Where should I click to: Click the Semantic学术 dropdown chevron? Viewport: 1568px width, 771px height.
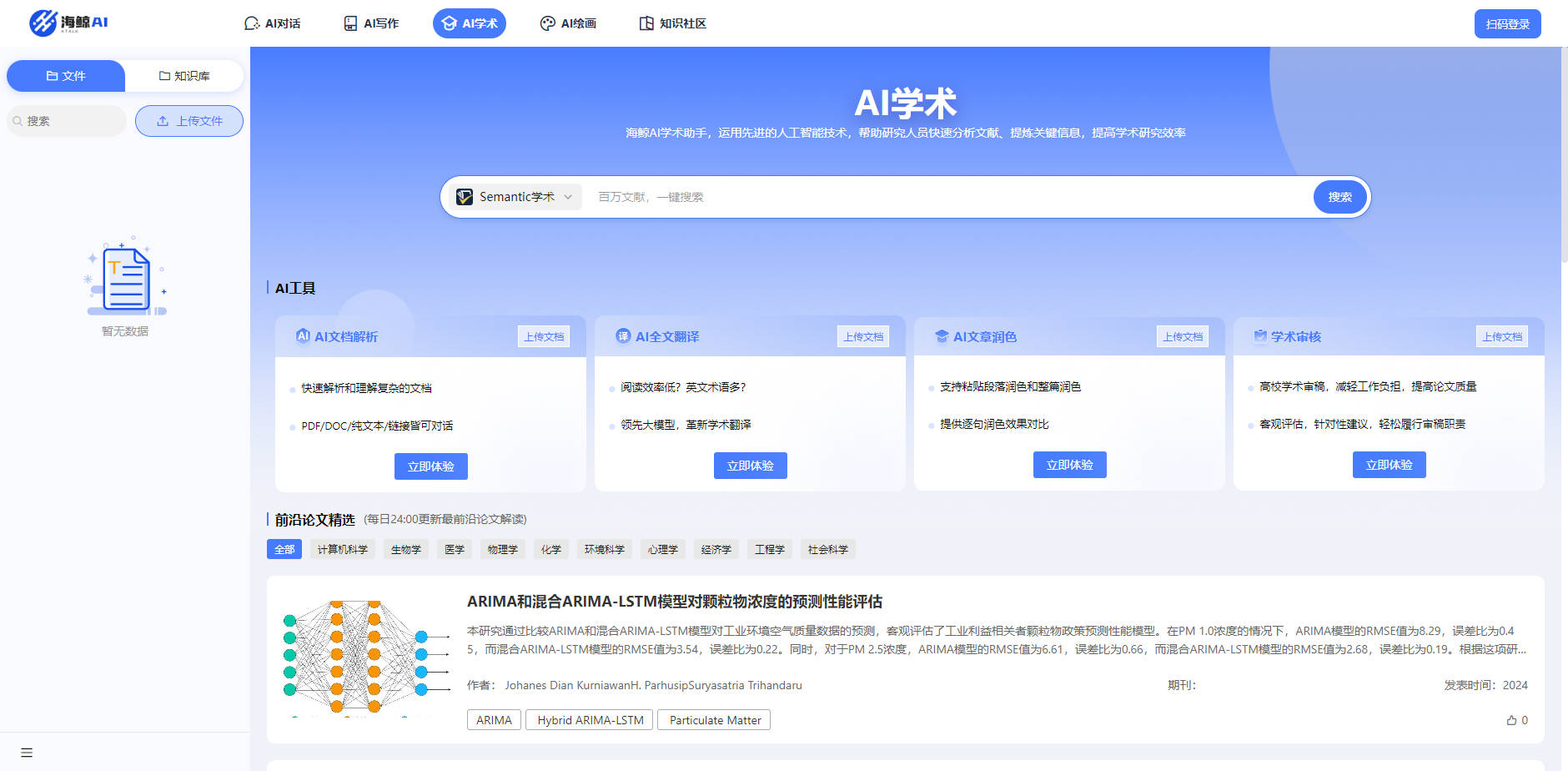pos(568,197)
